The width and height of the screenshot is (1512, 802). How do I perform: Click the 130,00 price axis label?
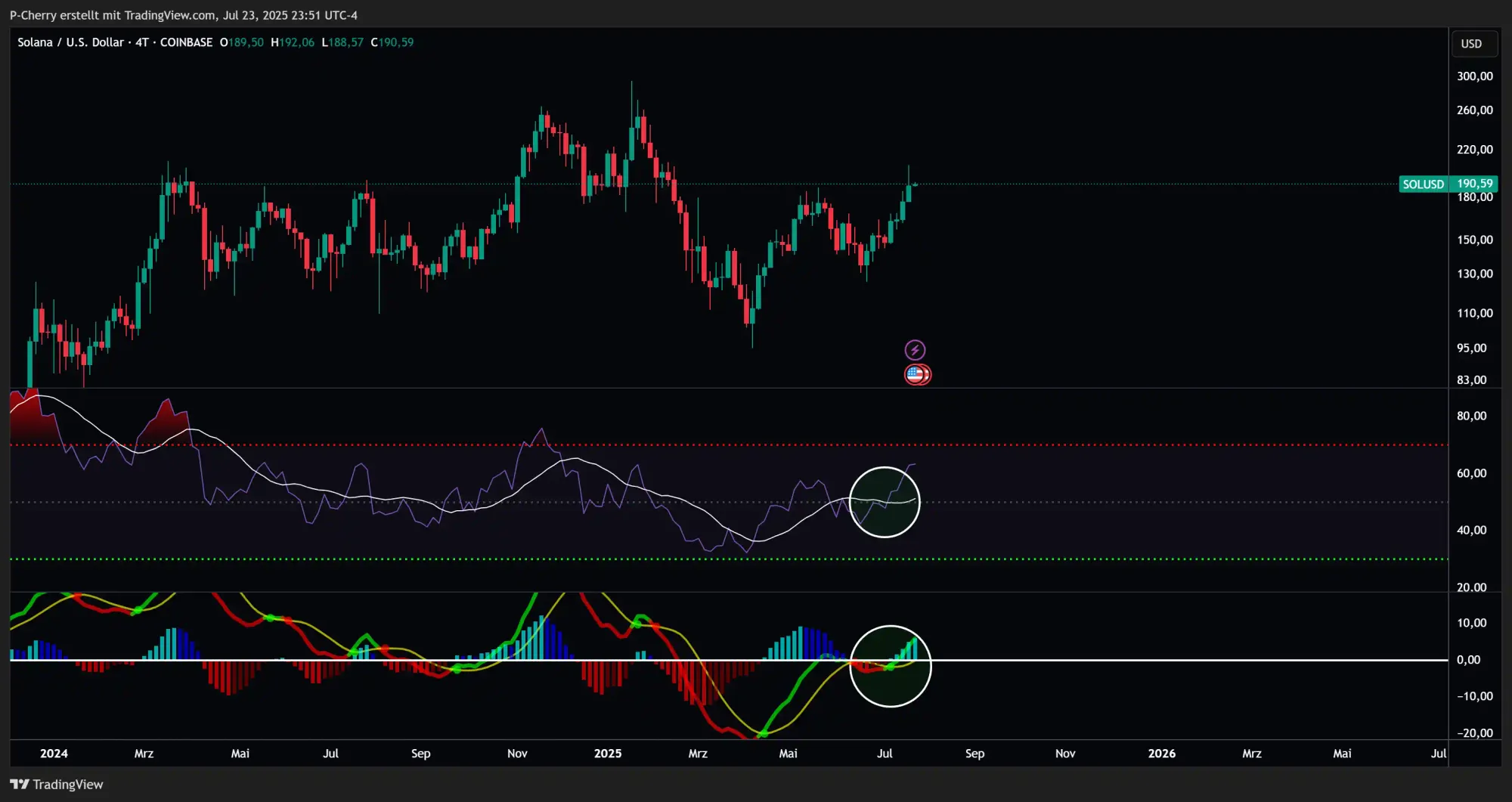pyautogui.click(x=1475, y=274)
